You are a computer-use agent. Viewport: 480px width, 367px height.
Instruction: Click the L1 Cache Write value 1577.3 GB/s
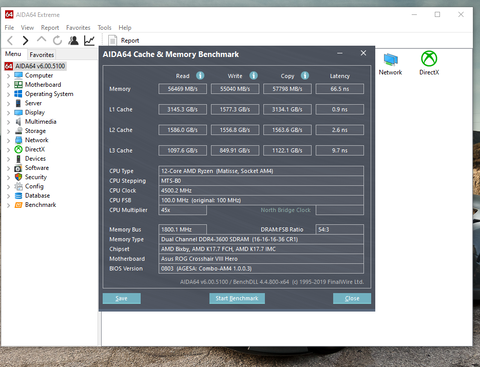tap(235, 109)
